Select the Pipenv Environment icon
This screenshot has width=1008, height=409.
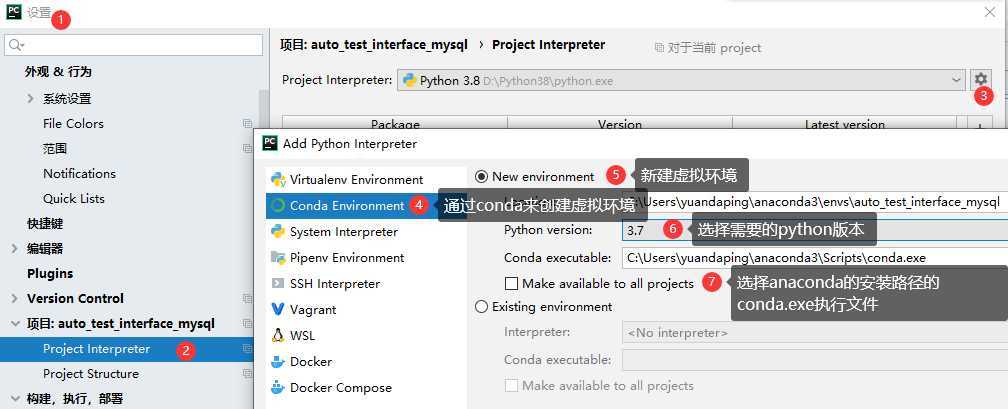(x=278, y=258)
